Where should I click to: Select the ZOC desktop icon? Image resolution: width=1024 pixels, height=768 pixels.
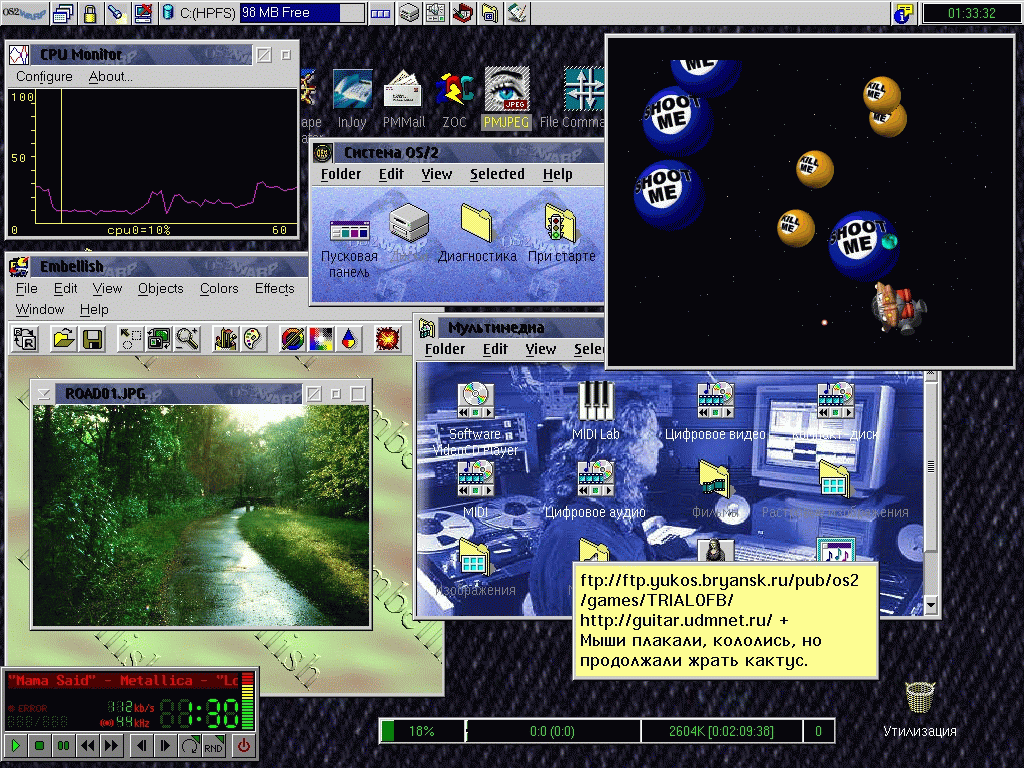pyautogui.click(x=455, y=99)
